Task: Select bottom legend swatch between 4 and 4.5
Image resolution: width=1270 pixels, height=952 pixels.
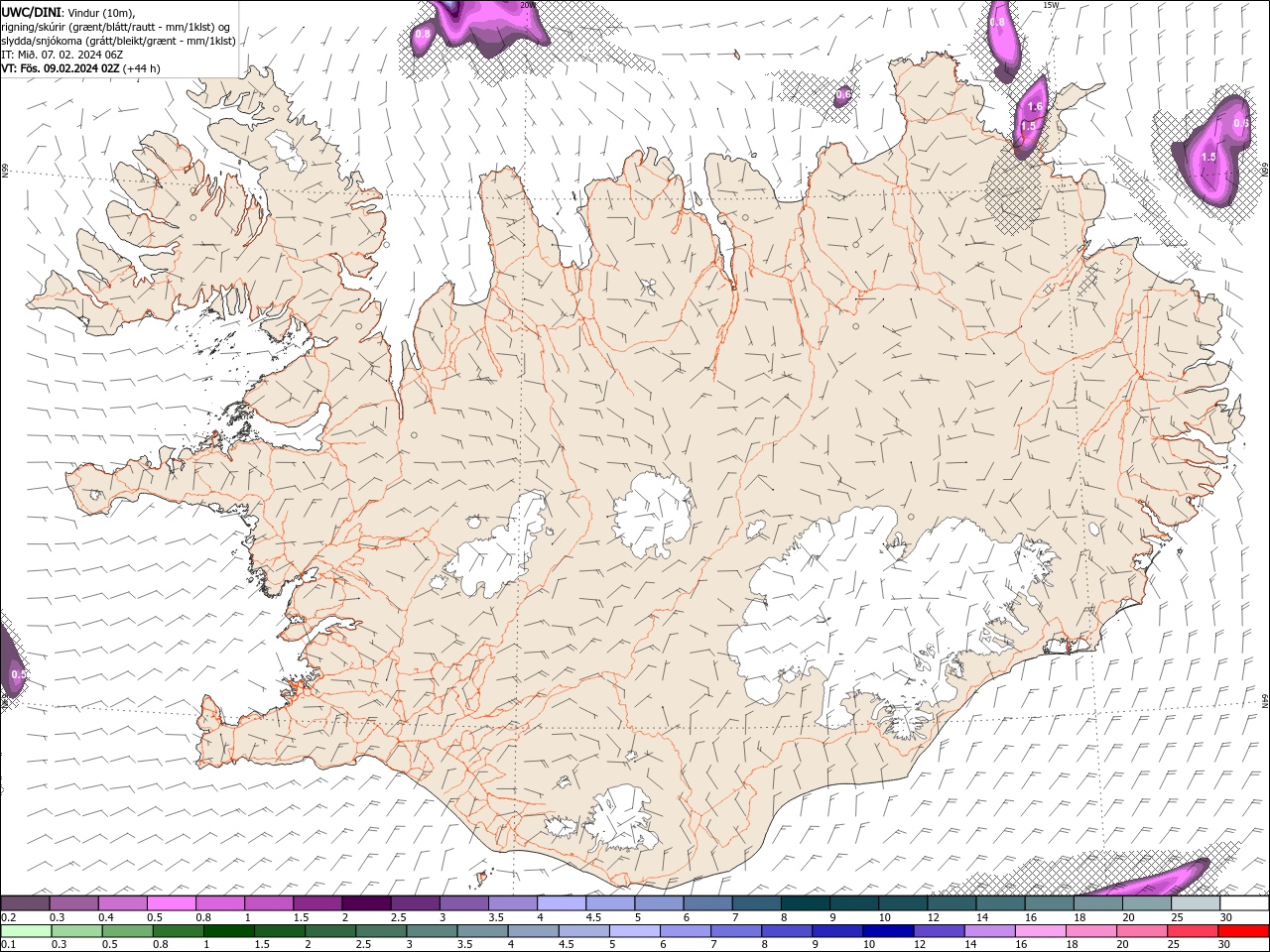Action: [x=533, y=931]
